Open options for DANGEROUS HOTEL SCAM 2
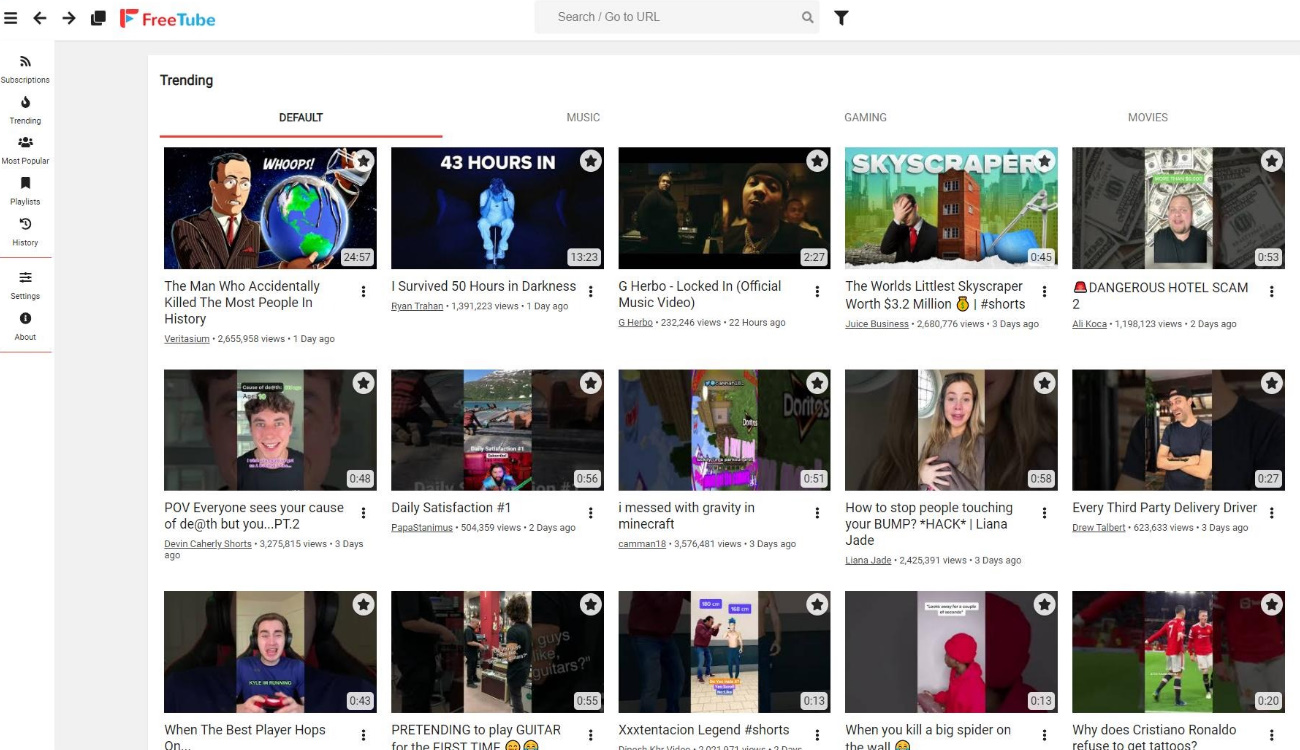Viewport: 1300px width, 750px height. pyautogui.click(x=1272, y=292)
